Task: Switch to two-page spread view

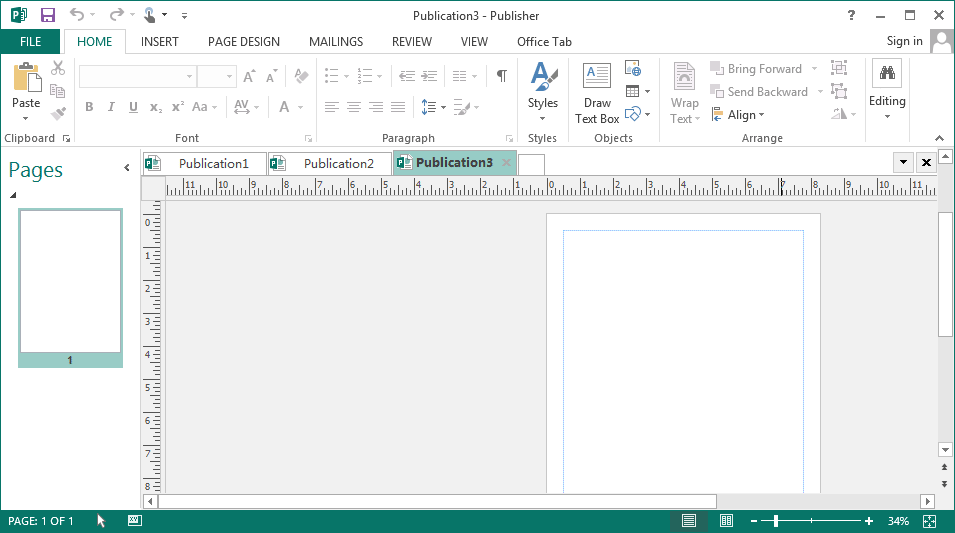Action: (727, 521)
